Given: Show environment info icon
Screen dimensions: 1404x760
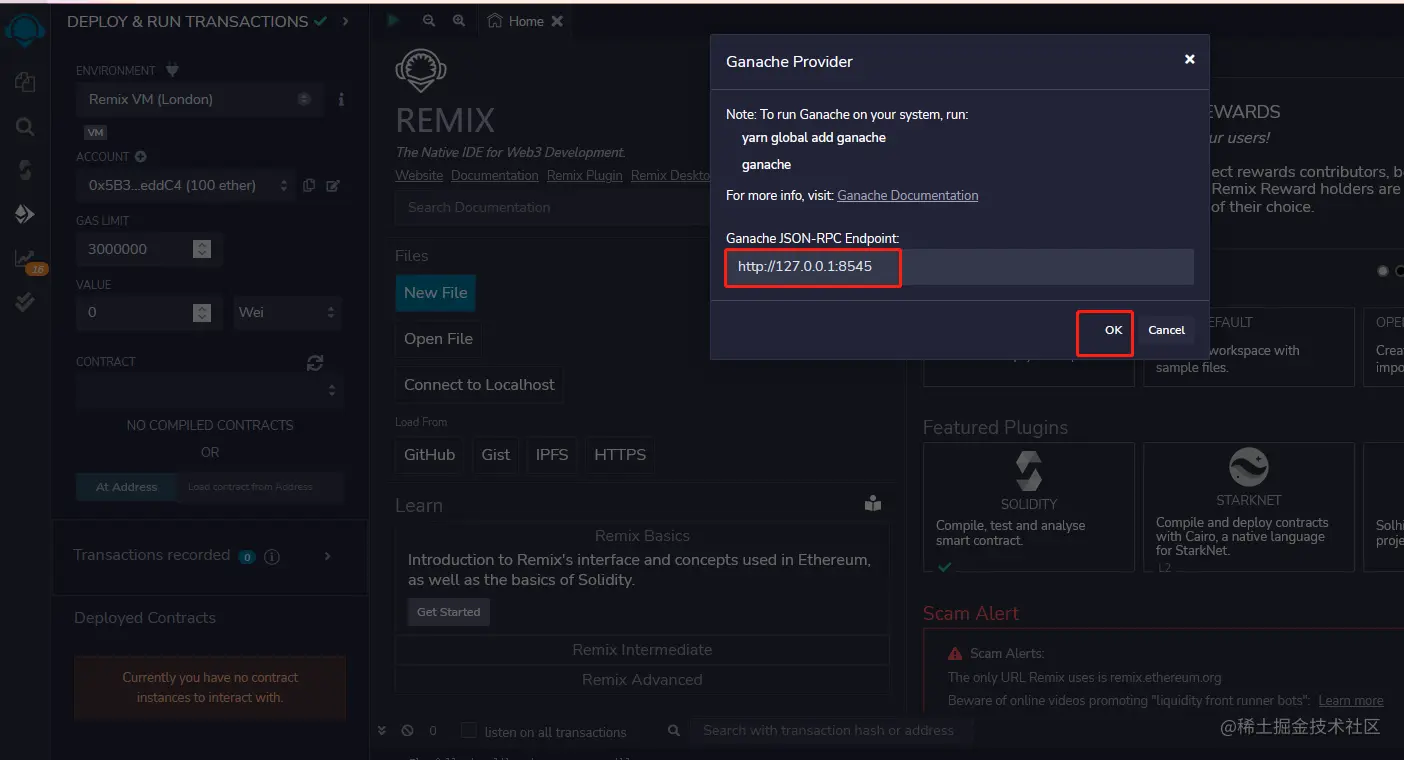Looking at the screenshot, I should pyautogui.click(x=341, y=100).
